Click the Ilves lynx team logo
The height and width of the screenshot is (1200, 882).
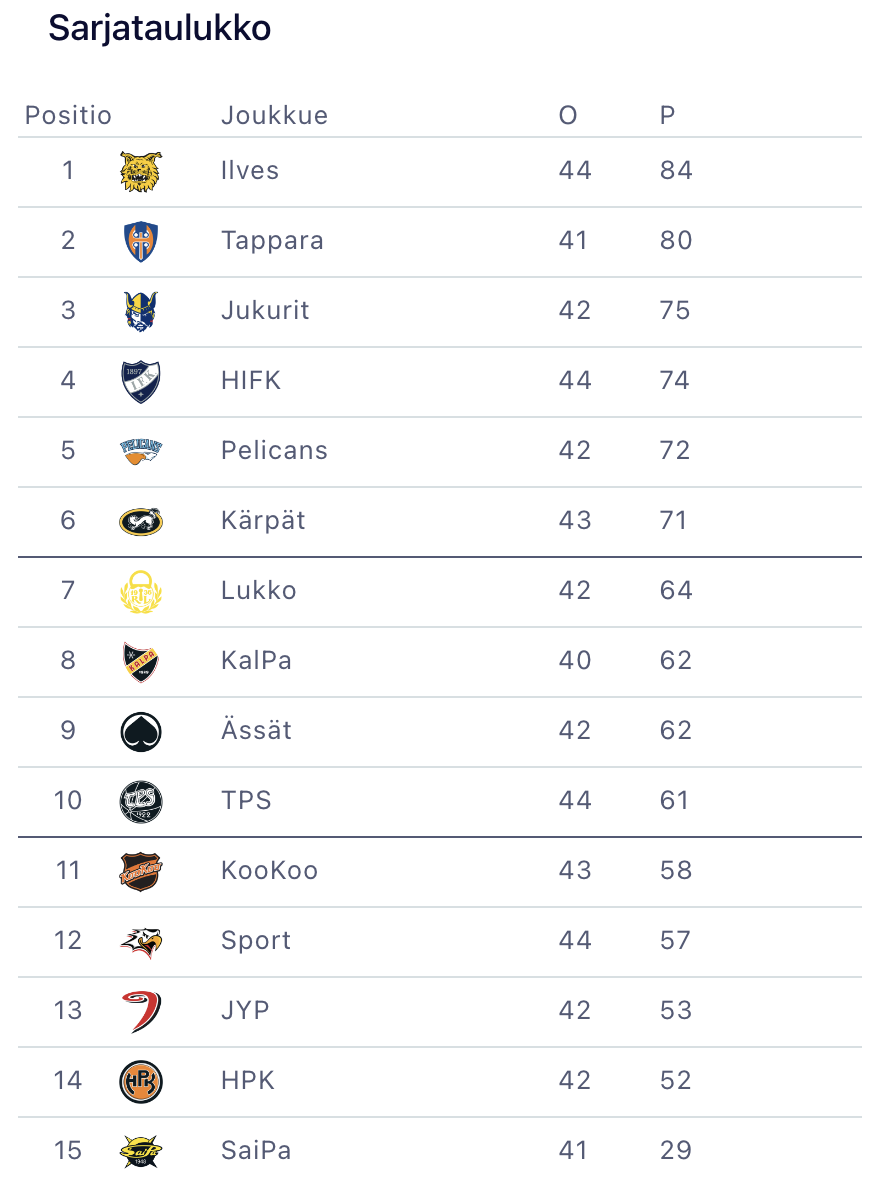click(x=140, y=171)
